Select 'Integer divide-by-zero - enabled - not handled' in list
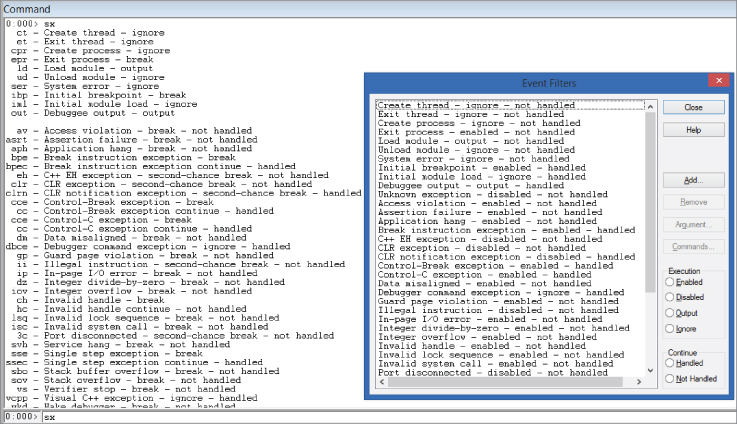737x424 pixels. pyautogui.click(x=510, y=329)
